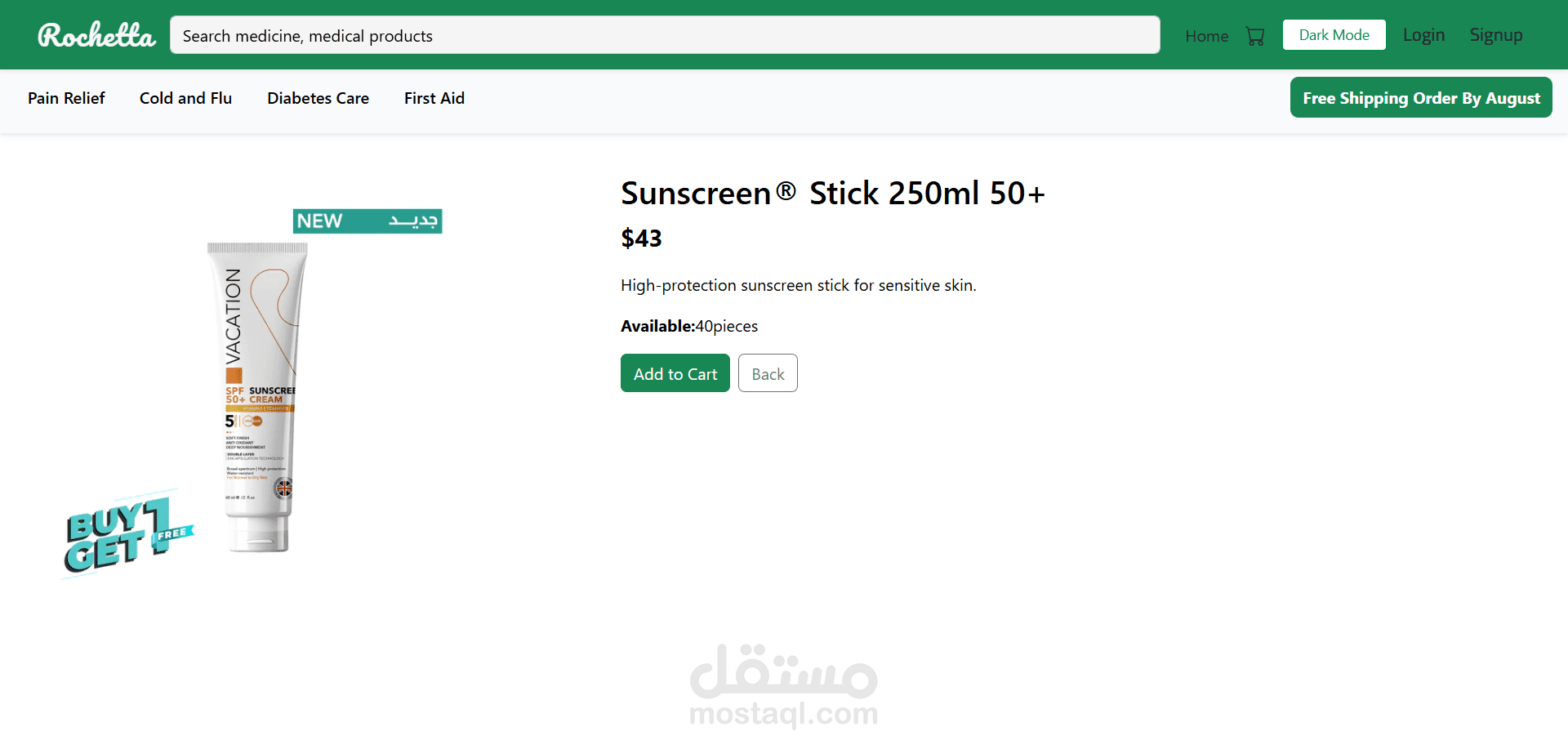Viewport: 1568px width, 745px height.
Task: Open the Diabetes Care category
Action: pyautogui.click(x=318, y=98)
